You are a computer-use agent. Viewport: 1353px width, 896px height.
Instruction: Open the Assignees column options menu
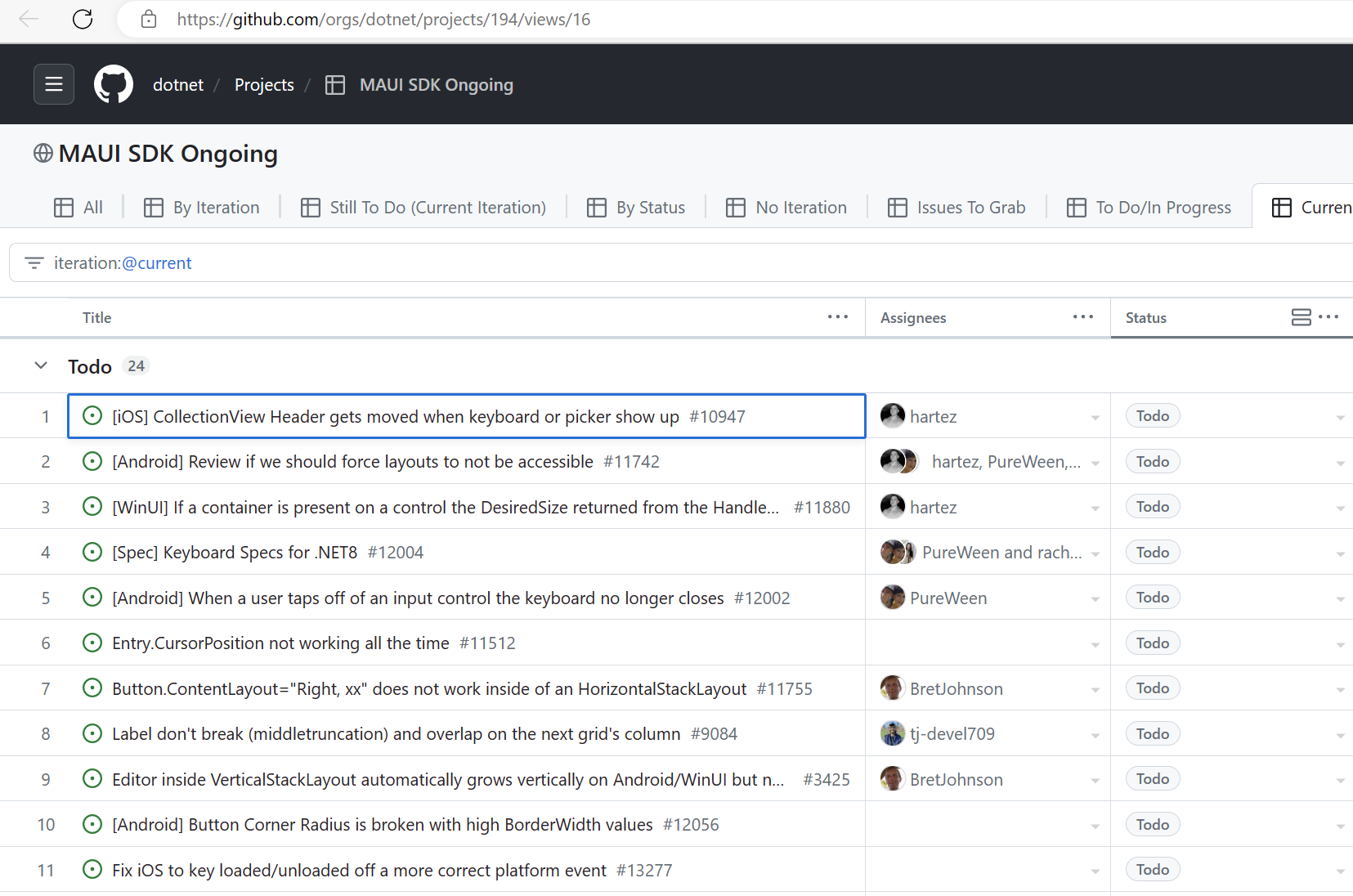point(1082,317)
